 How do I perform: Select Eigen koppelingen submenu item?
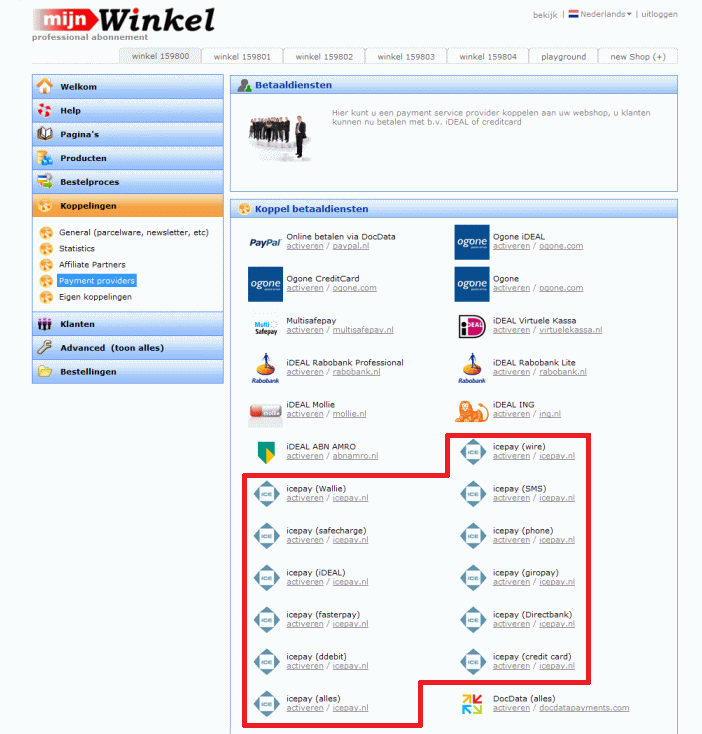(95, 297)
